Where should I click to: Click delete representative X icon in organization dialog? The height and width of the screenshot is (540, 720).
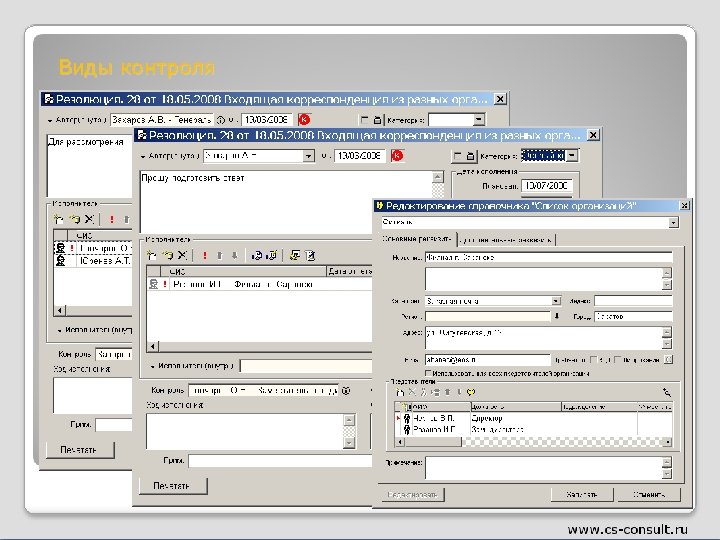coord(412,392)
